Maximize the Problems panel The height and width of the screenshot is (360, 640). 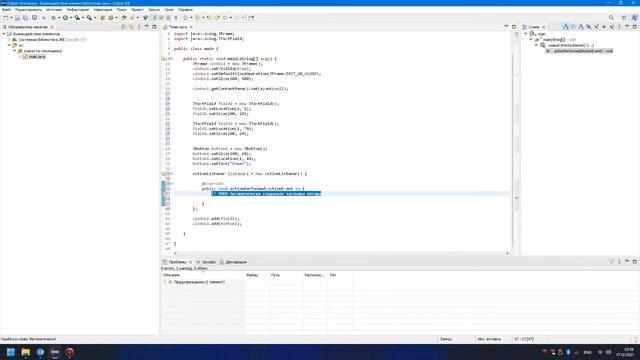[x=634, y=262]
